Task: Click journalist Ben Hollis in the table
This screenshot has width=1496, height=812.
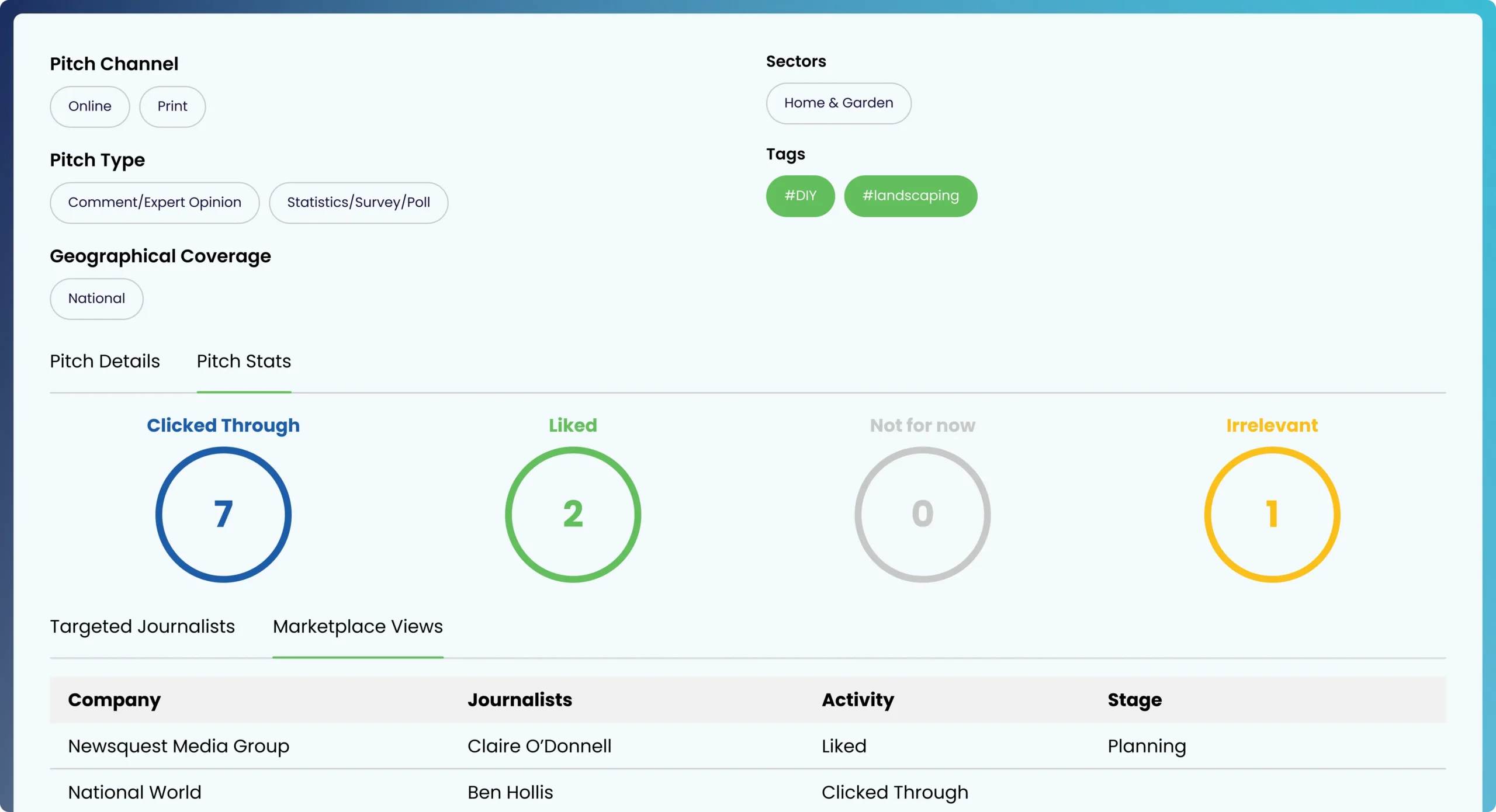Action: tap(510, 792)
